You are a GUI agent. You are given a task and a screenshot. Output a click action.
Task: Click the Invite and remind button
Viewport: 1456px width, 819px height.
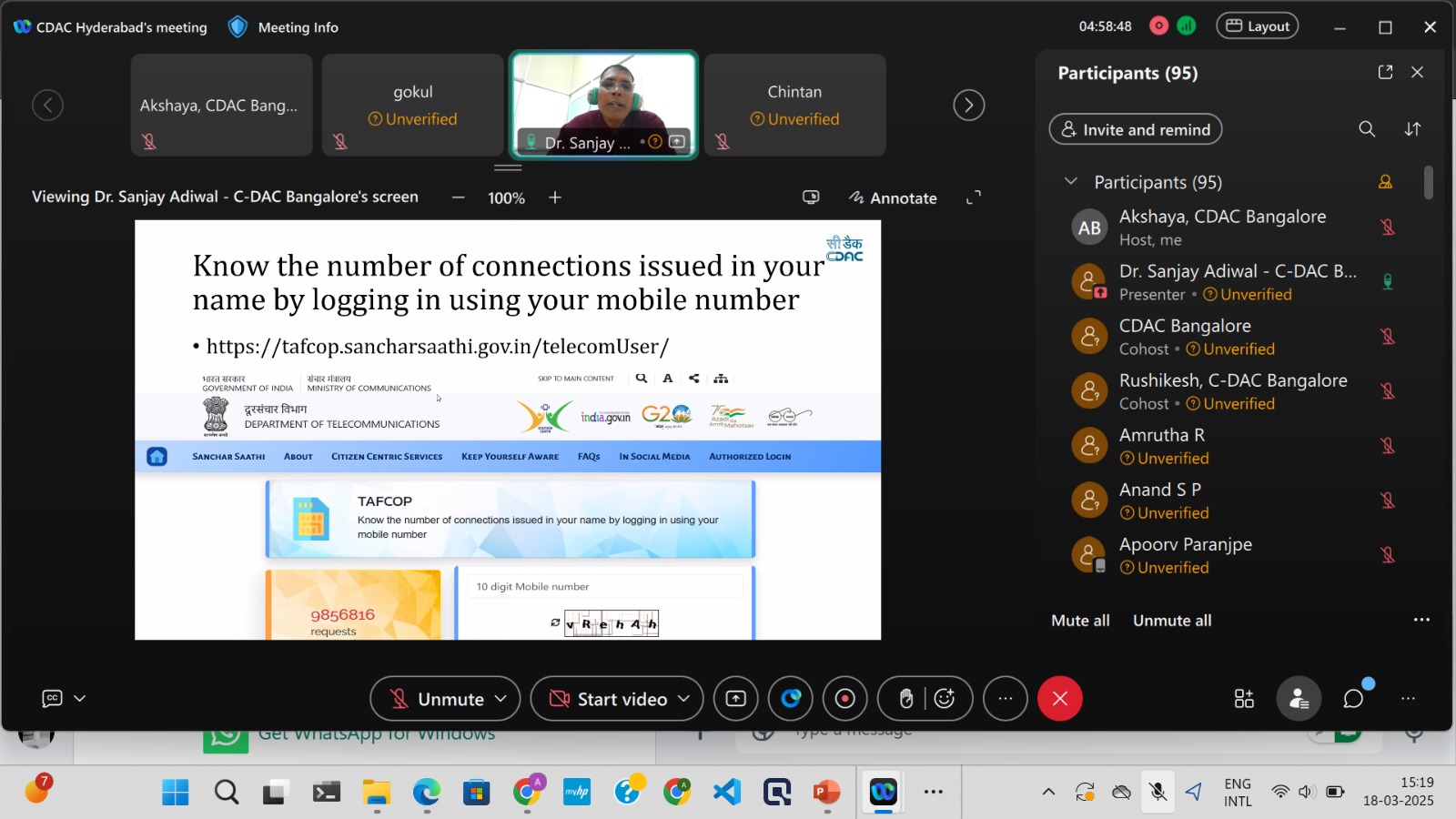[1136, 129]
